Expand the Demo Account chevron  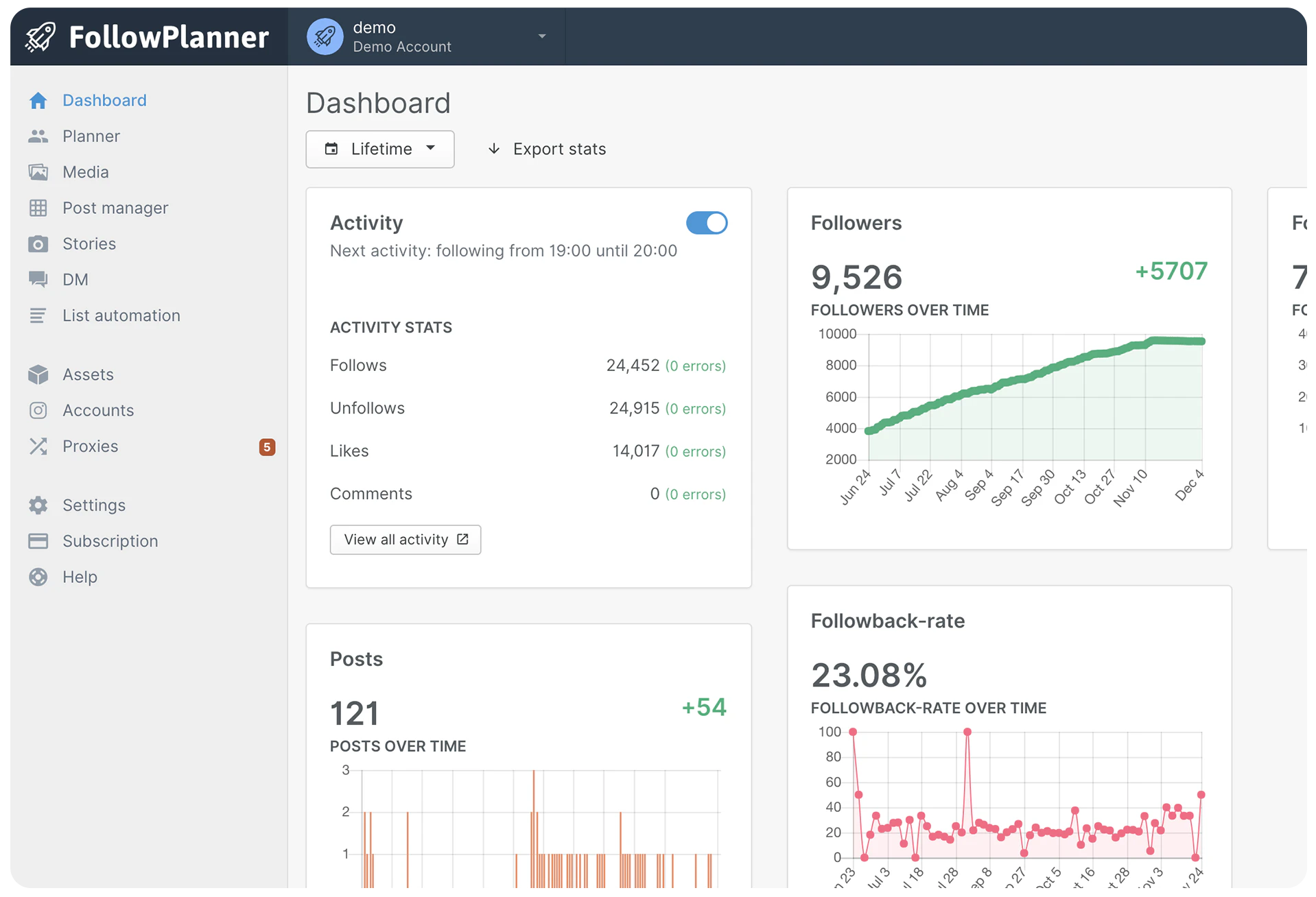(x=541, y=36)
